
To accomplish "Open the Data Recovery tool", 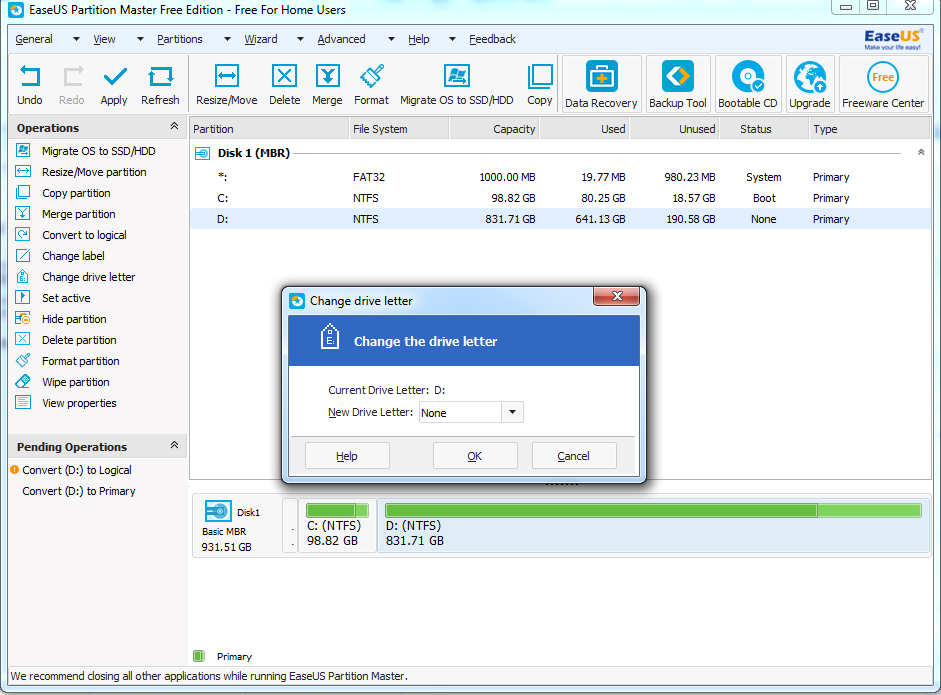I will 601,84.
